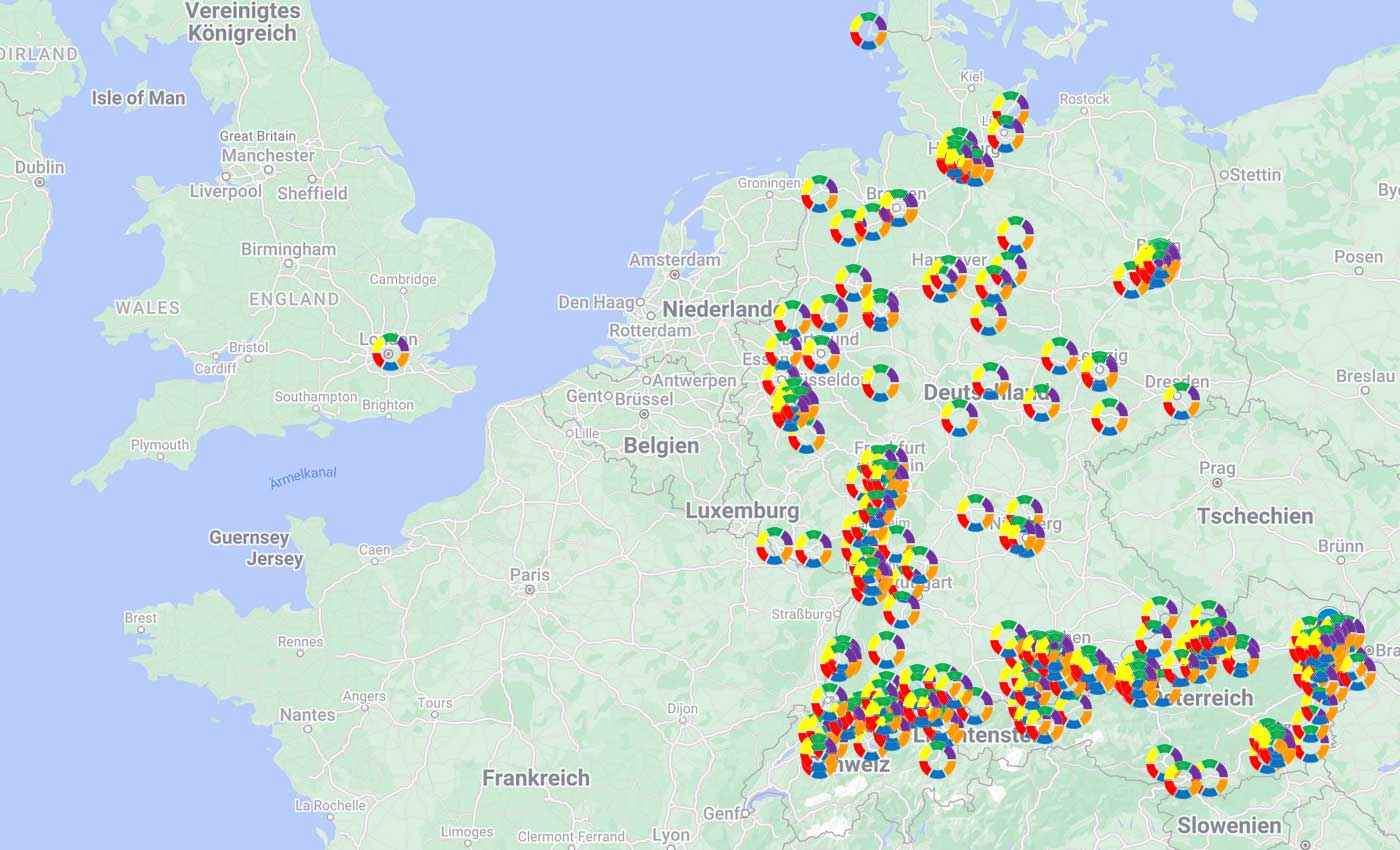Click the Tschechien country label
Viewport: 1400px width, 850px height.
[x=1255, y=516]
